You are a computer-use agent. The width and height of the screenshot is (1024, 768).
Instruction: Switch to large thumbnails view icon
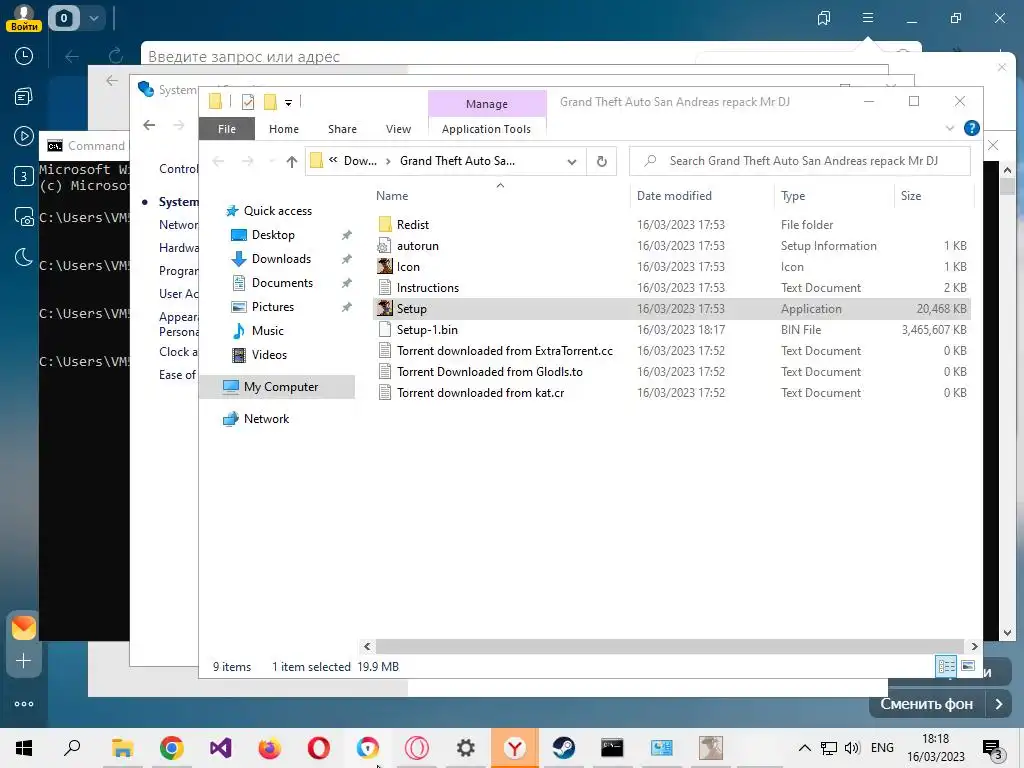(x=968, y=666)
